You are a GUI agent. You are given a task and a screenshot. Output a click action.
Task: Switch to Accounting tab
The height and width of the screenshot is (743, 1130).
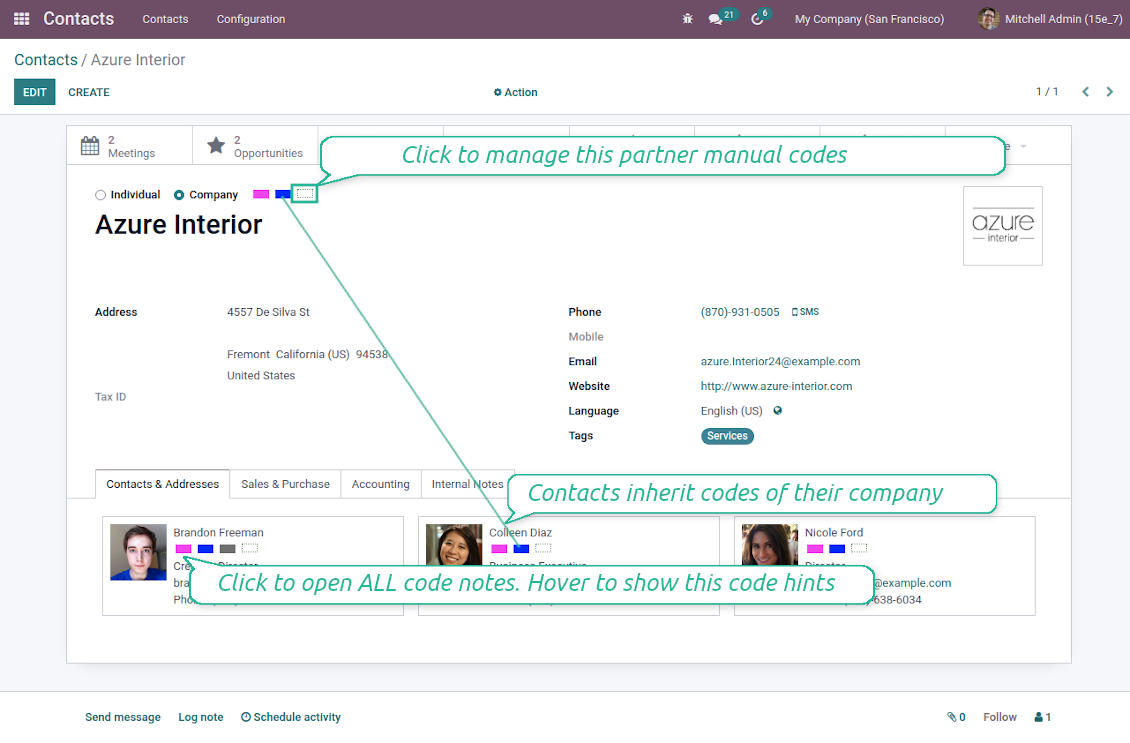click(x=381, y=484)
